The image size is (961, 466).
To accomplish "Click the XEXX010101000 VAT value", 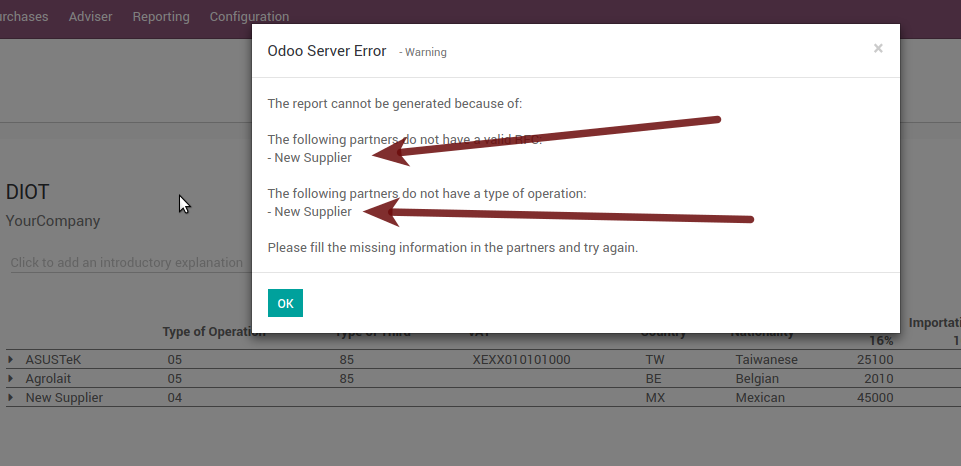I will click(x=521, y=360).
